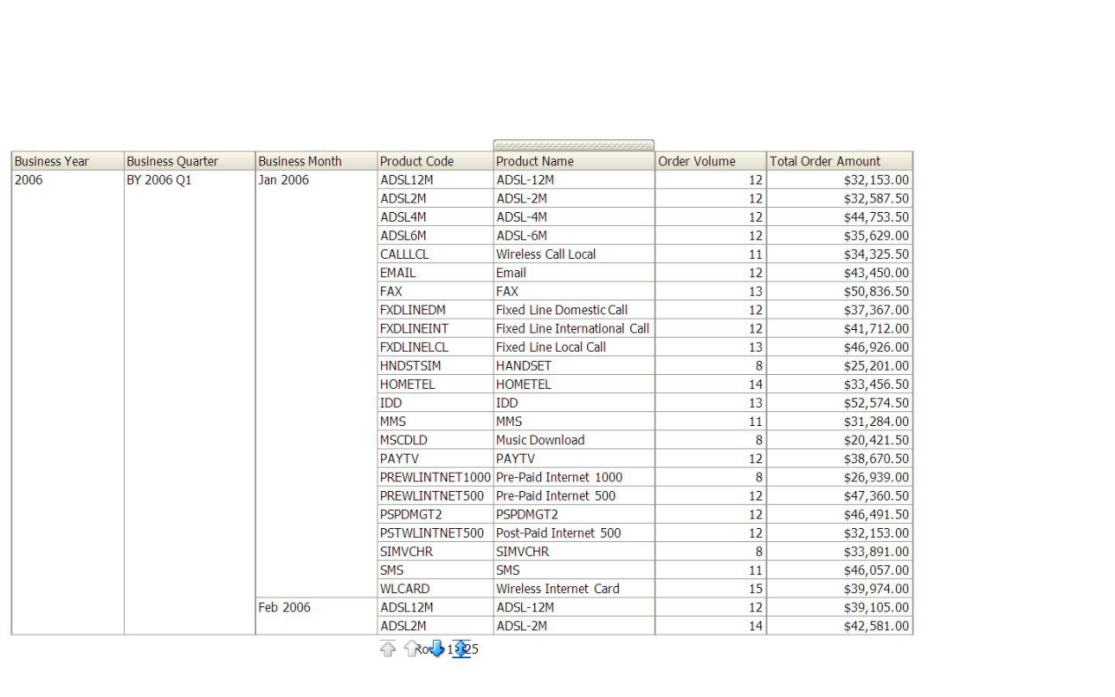1115x697 pixels.
Task: Select amount $33,891.00 in SIMVCHR row
Action: [x=876, y=551]
